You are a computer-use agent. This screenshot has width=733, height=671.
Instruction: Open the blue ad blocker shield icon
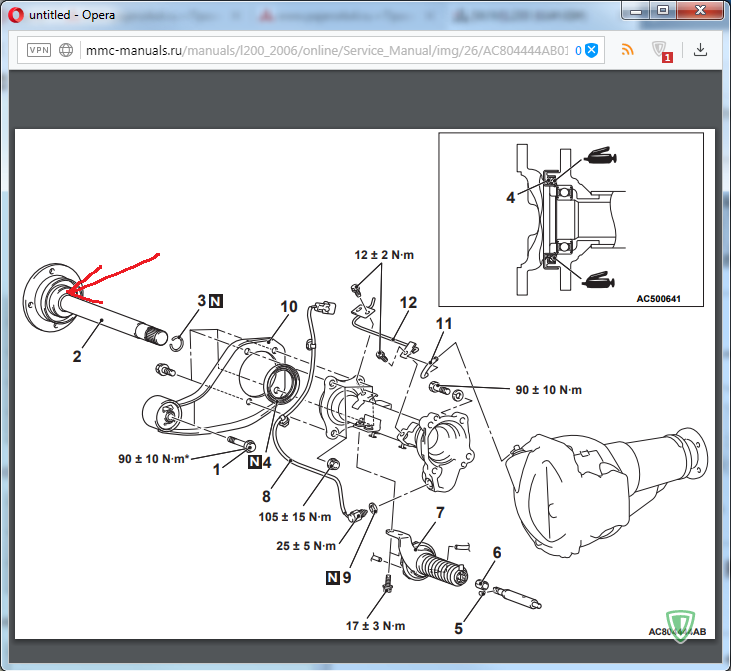(x=591, y=50)
